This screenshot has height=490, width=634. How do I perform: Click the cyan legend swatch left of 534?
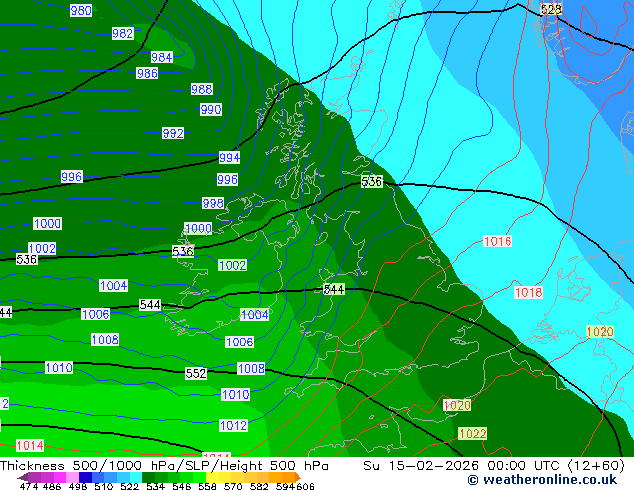coord(136,477)
